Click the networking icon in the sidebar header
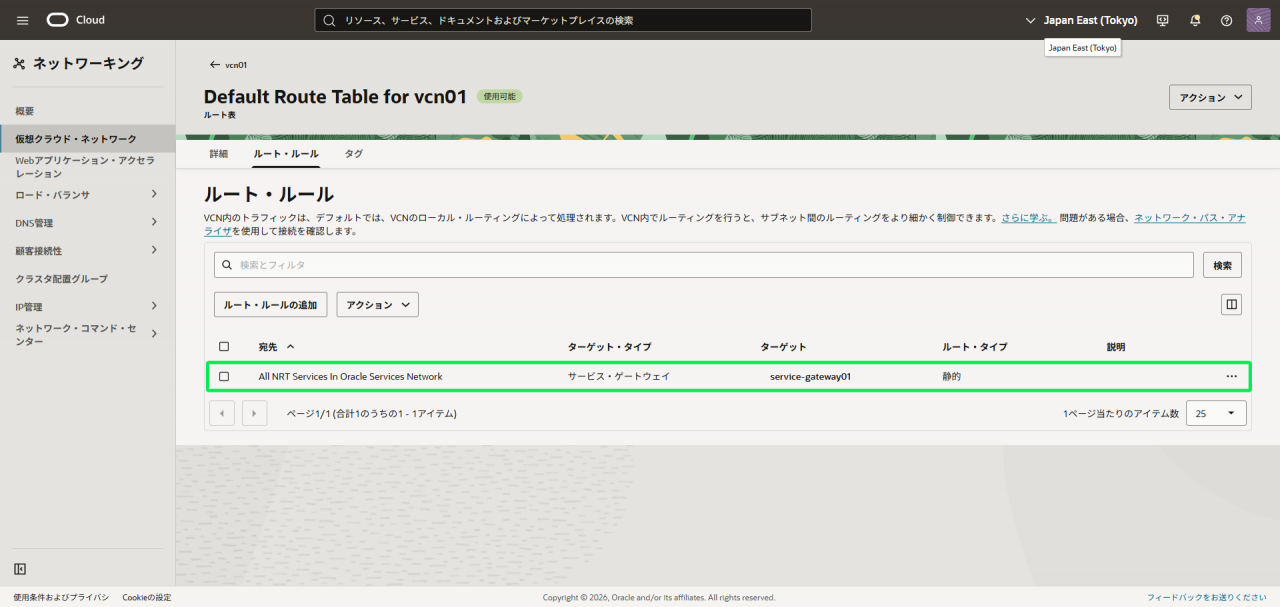The width and height of the screenshot is (1280, 607). [x=19, y=64]
